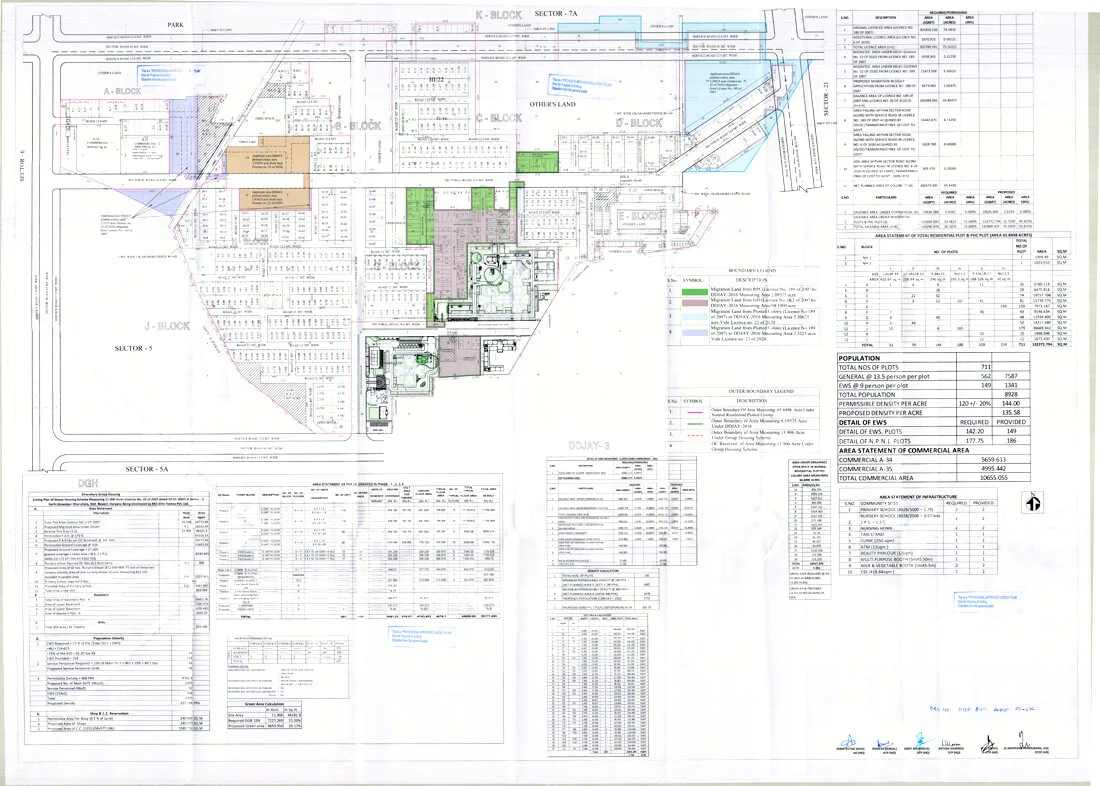Click the 'DDJAY-3' label
This screenshot has width=1100, height=786.
(x=590, y=446)
